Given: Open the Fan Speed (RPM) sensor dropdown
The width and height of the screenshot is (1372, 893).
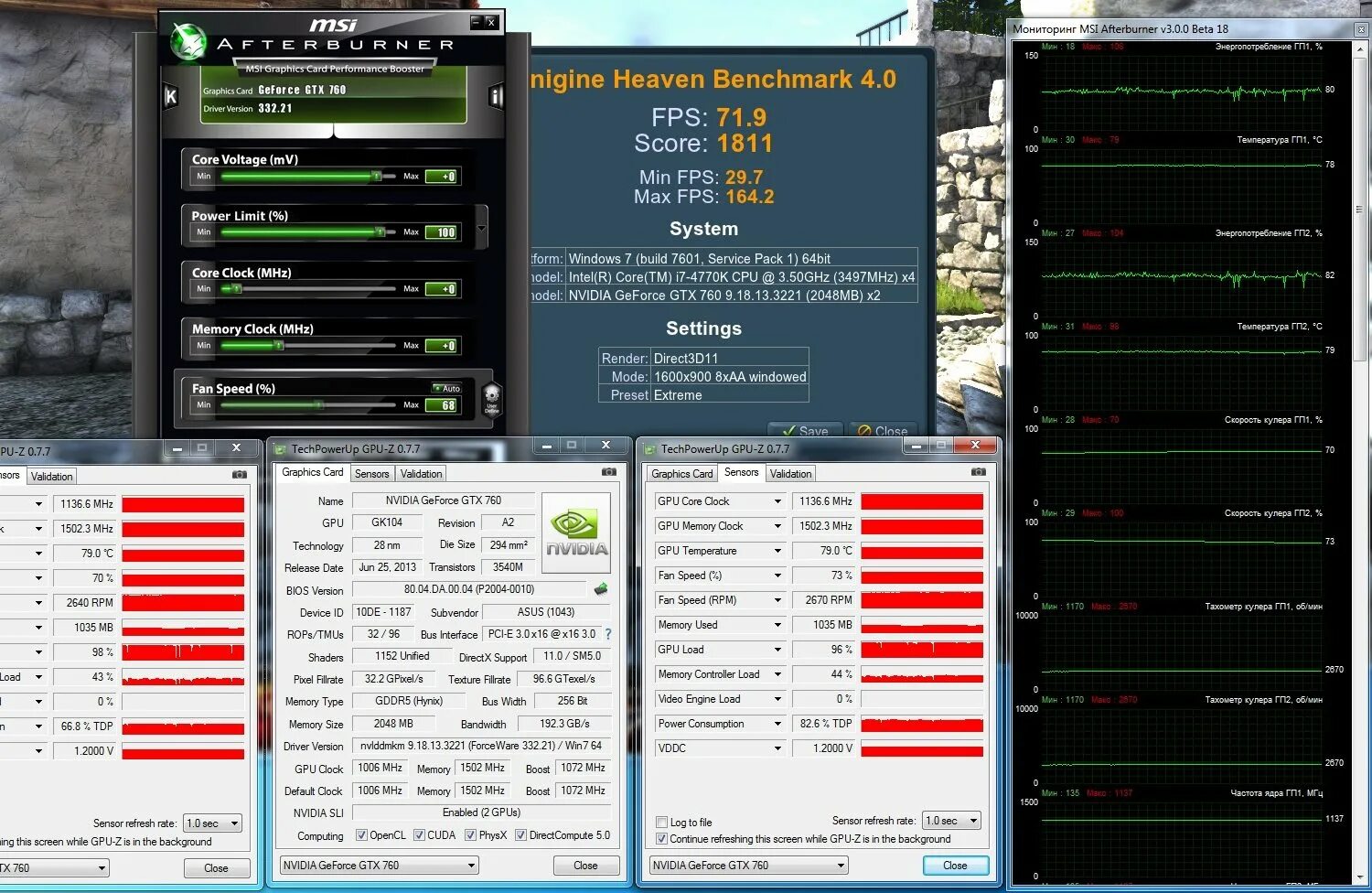Looking at the screenshot, I should (x=777, y=600).
